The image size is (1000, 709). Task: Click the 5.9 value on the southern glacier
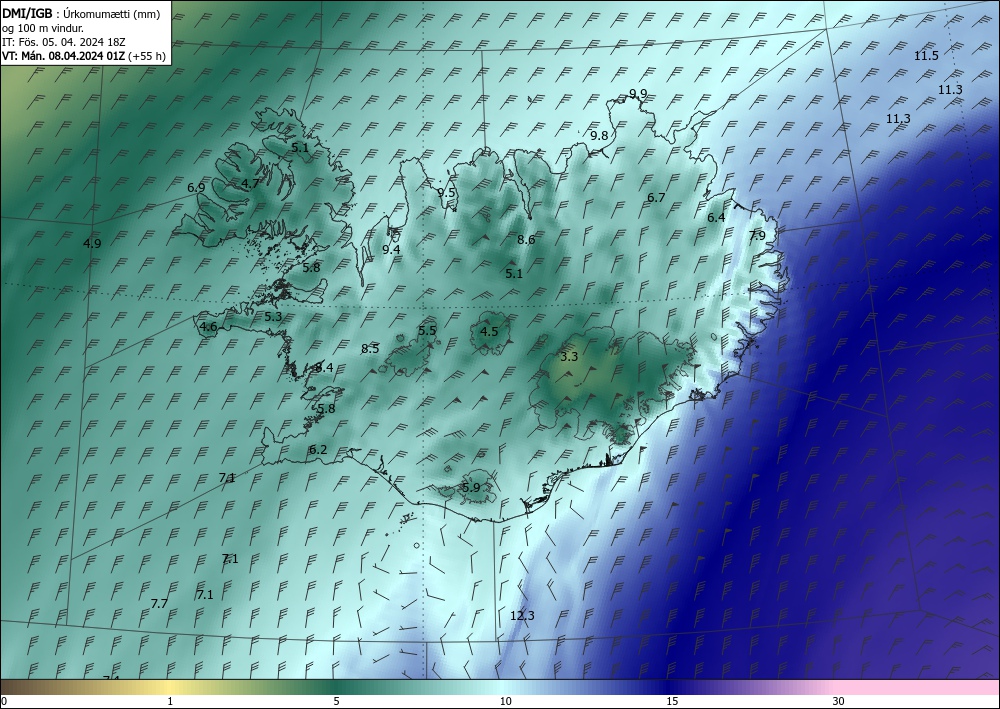(x=471, y=488)
